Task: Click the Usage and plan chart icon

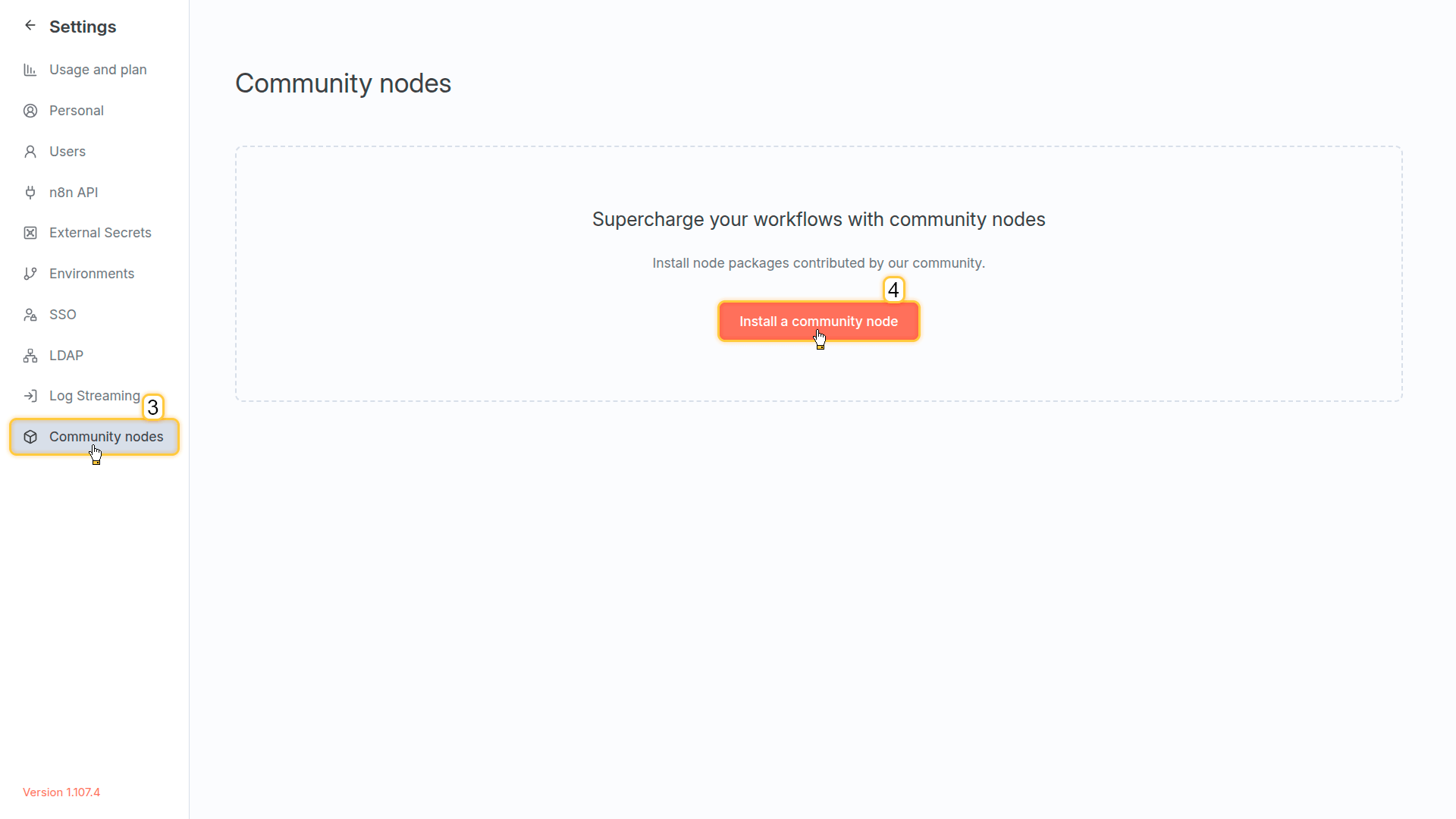Action: 30,70
